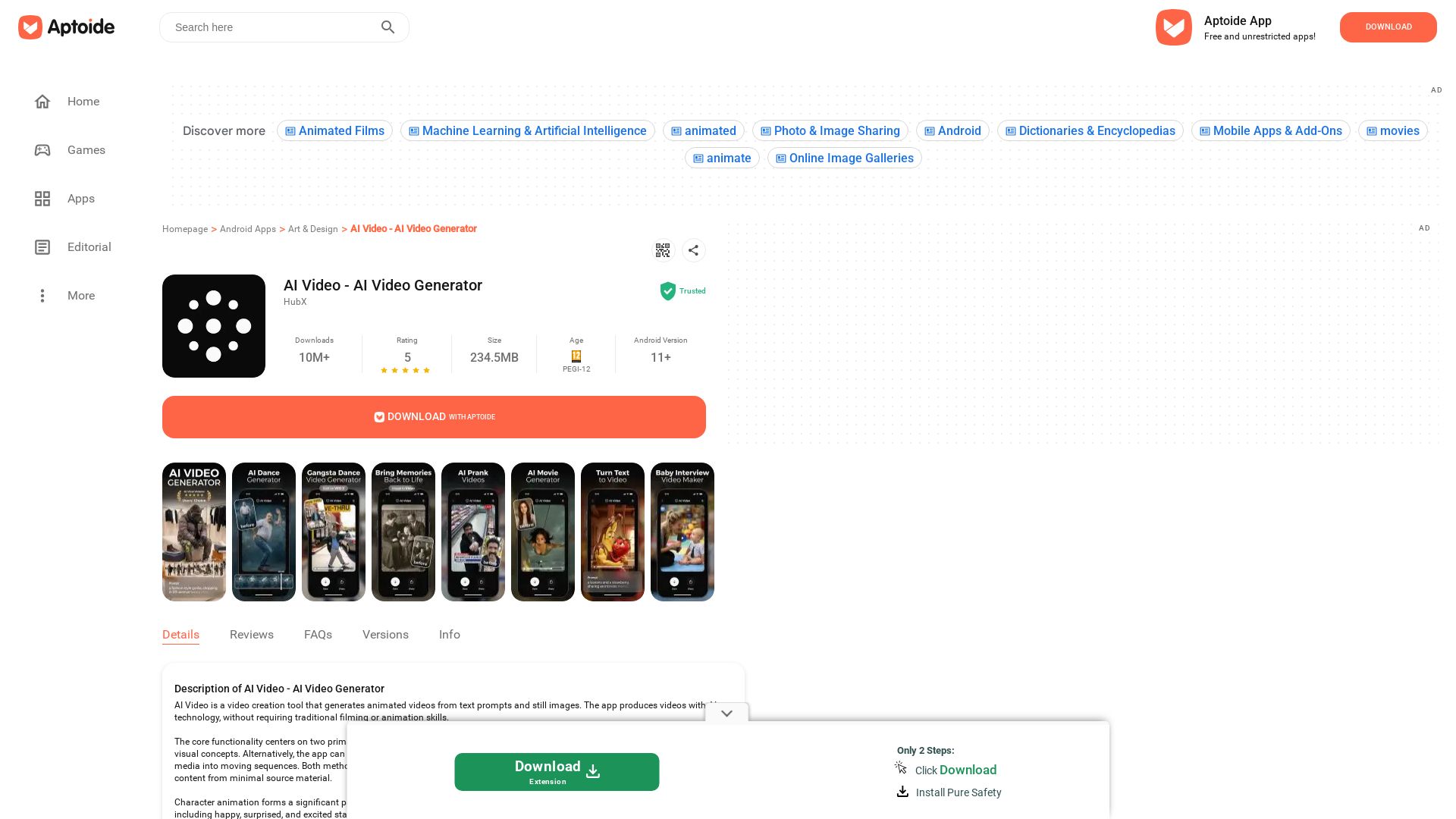Open Games in the sidebar
The height and width of the screenshot is (819, 1456).
click(86, 150)
